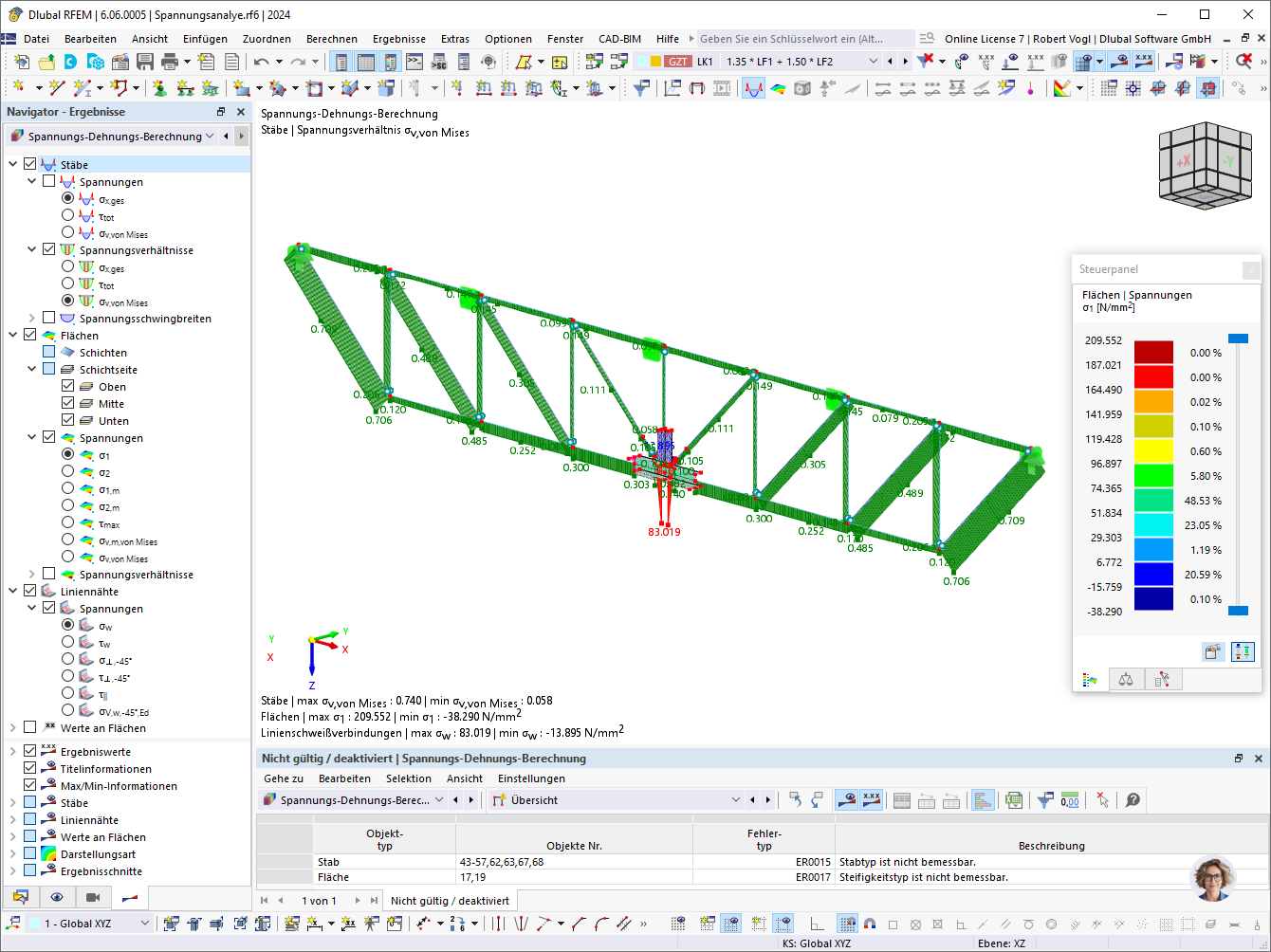1271x952 pixels.
Task: Click the table help question icon
Action: 1133,800
